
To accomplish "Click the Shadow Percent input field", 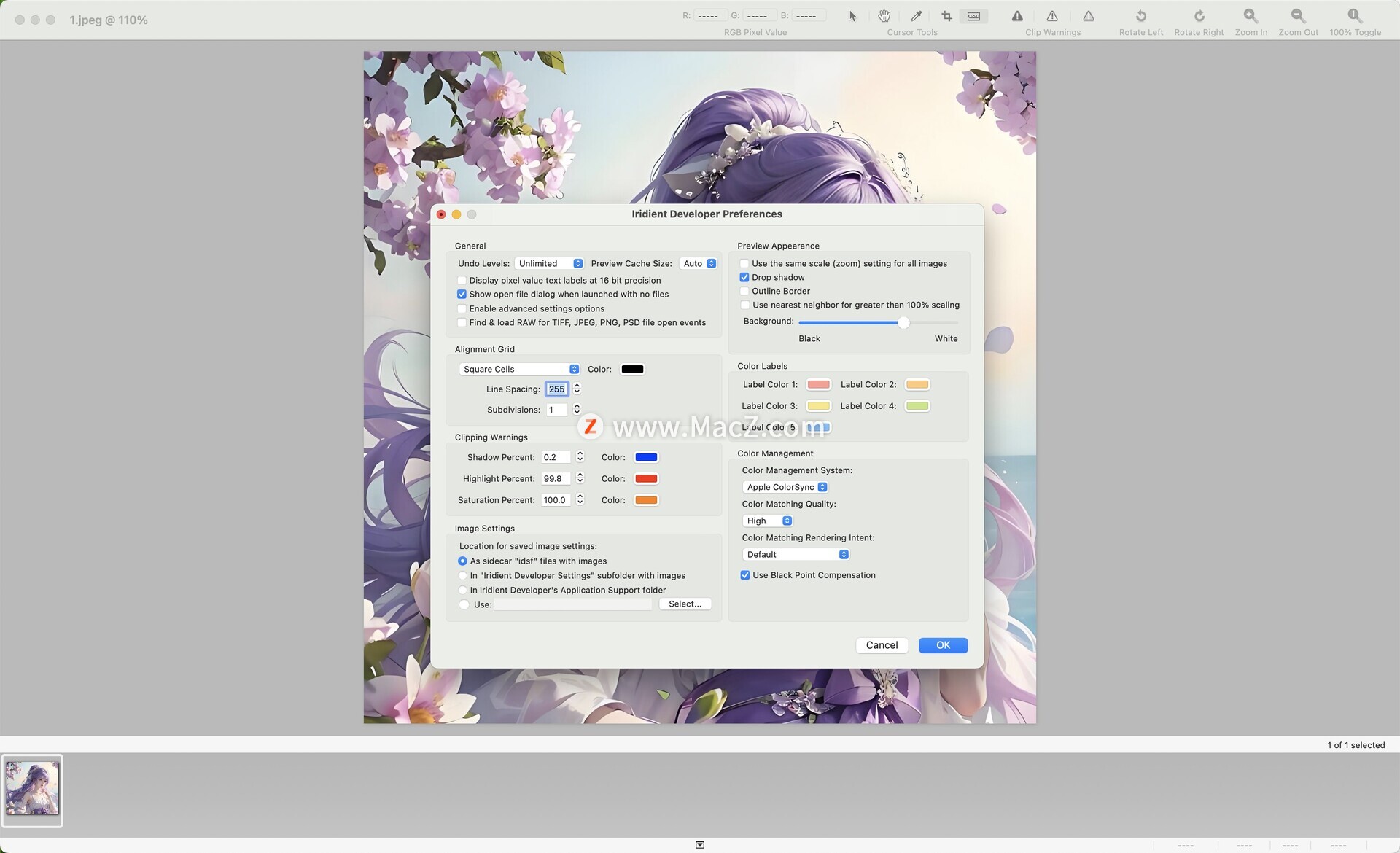I will tap(556, 457).
